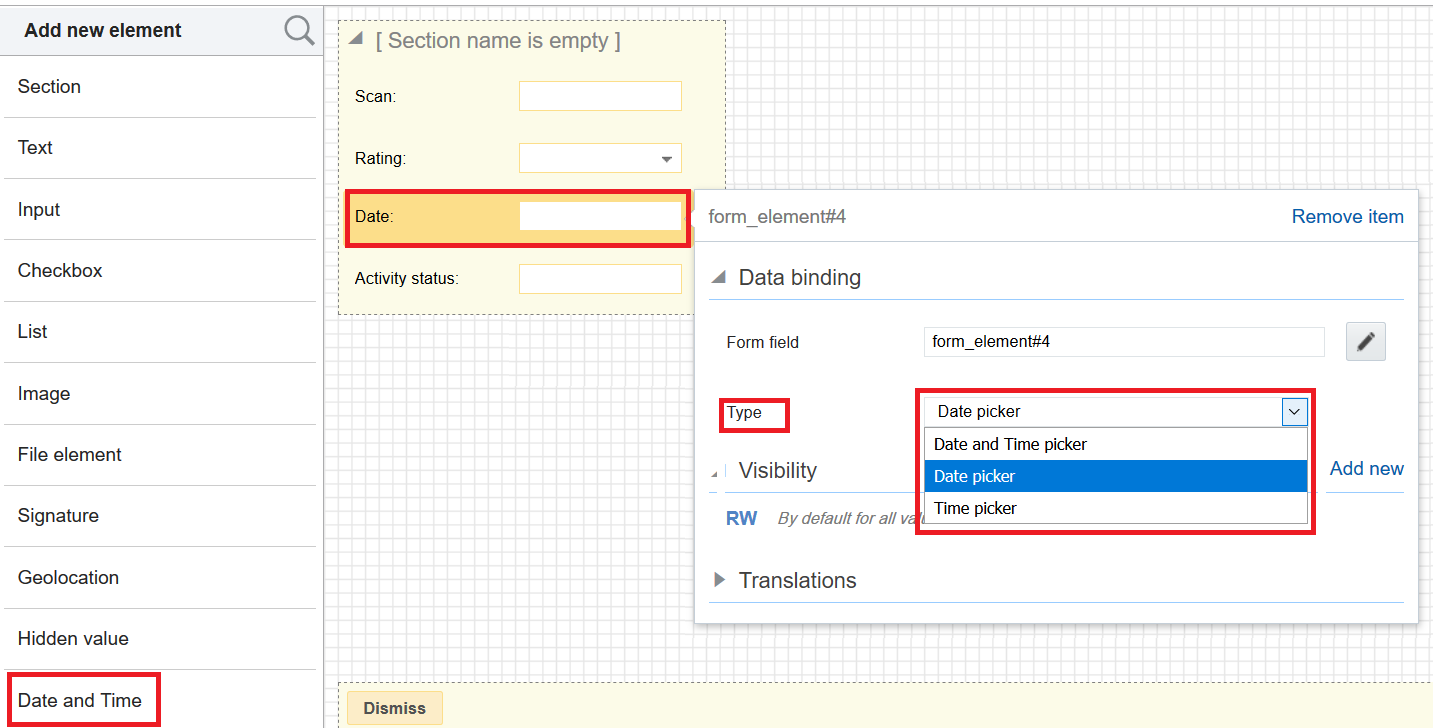1433x728 pixels.
Task: Add a Geolocation element
Action: click(x=68, y=578)
